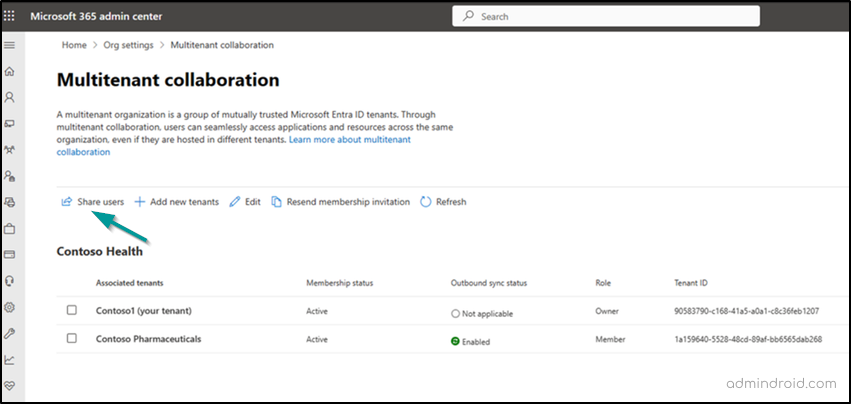Click the Owner role cell

(607, 311)
